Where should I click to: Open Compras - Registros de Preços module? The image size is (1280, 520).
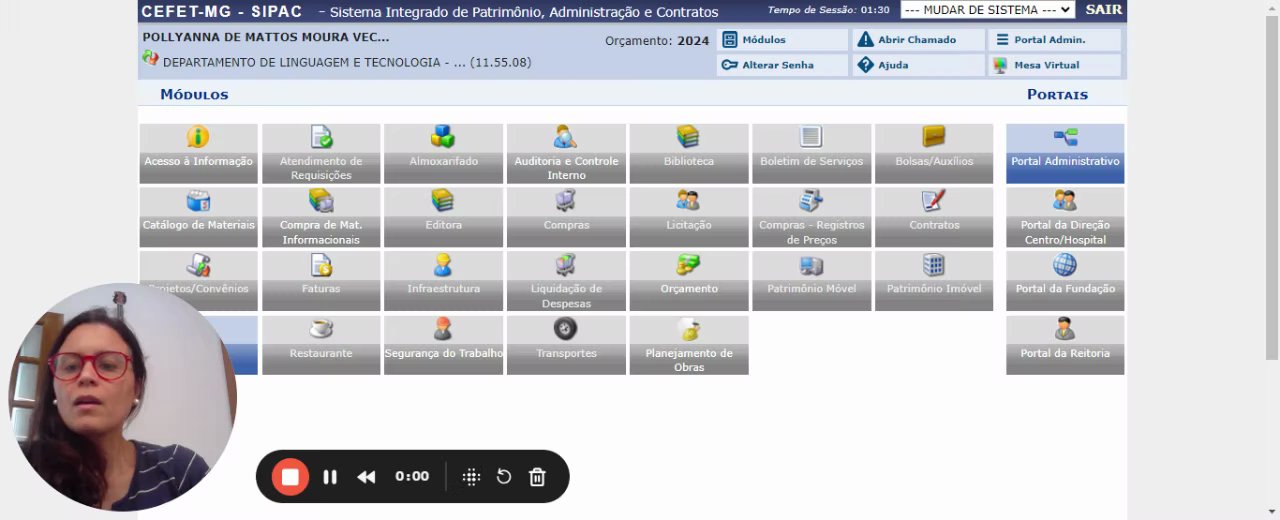tap(811, 217)
